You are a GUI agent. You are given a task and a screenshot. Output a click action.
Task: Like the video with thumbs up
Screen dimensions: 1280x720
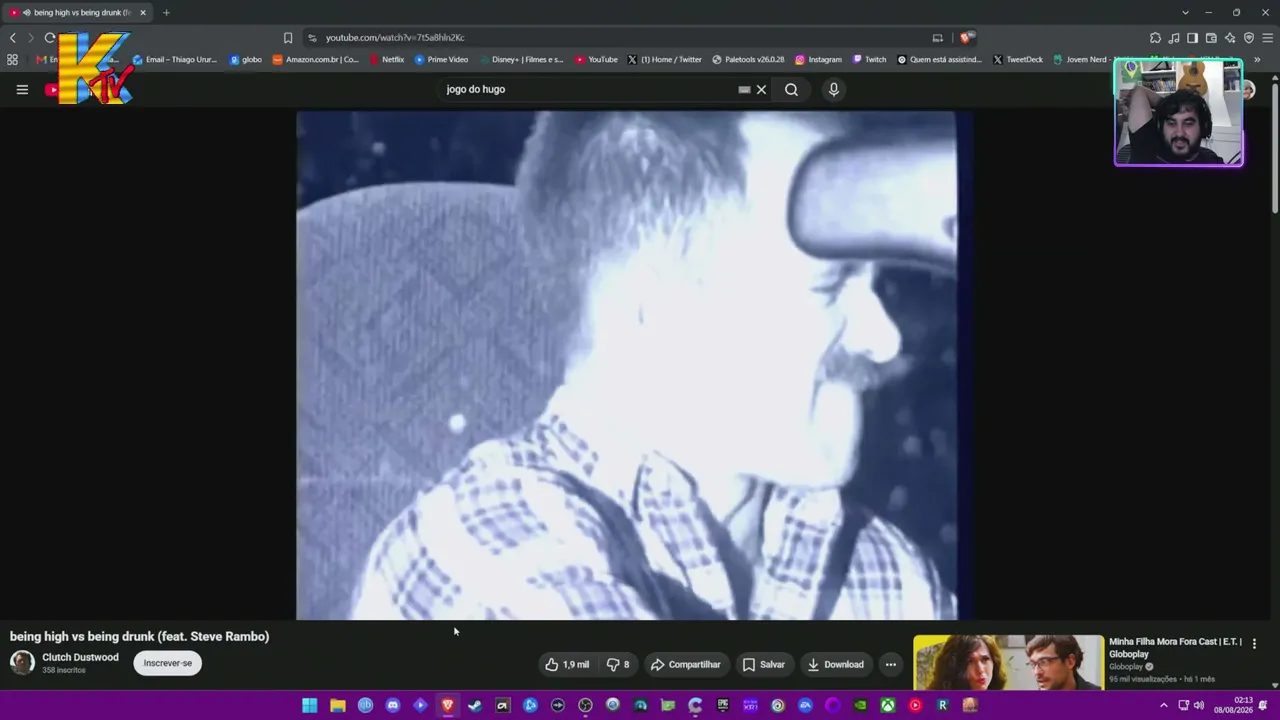pos(567,664)
